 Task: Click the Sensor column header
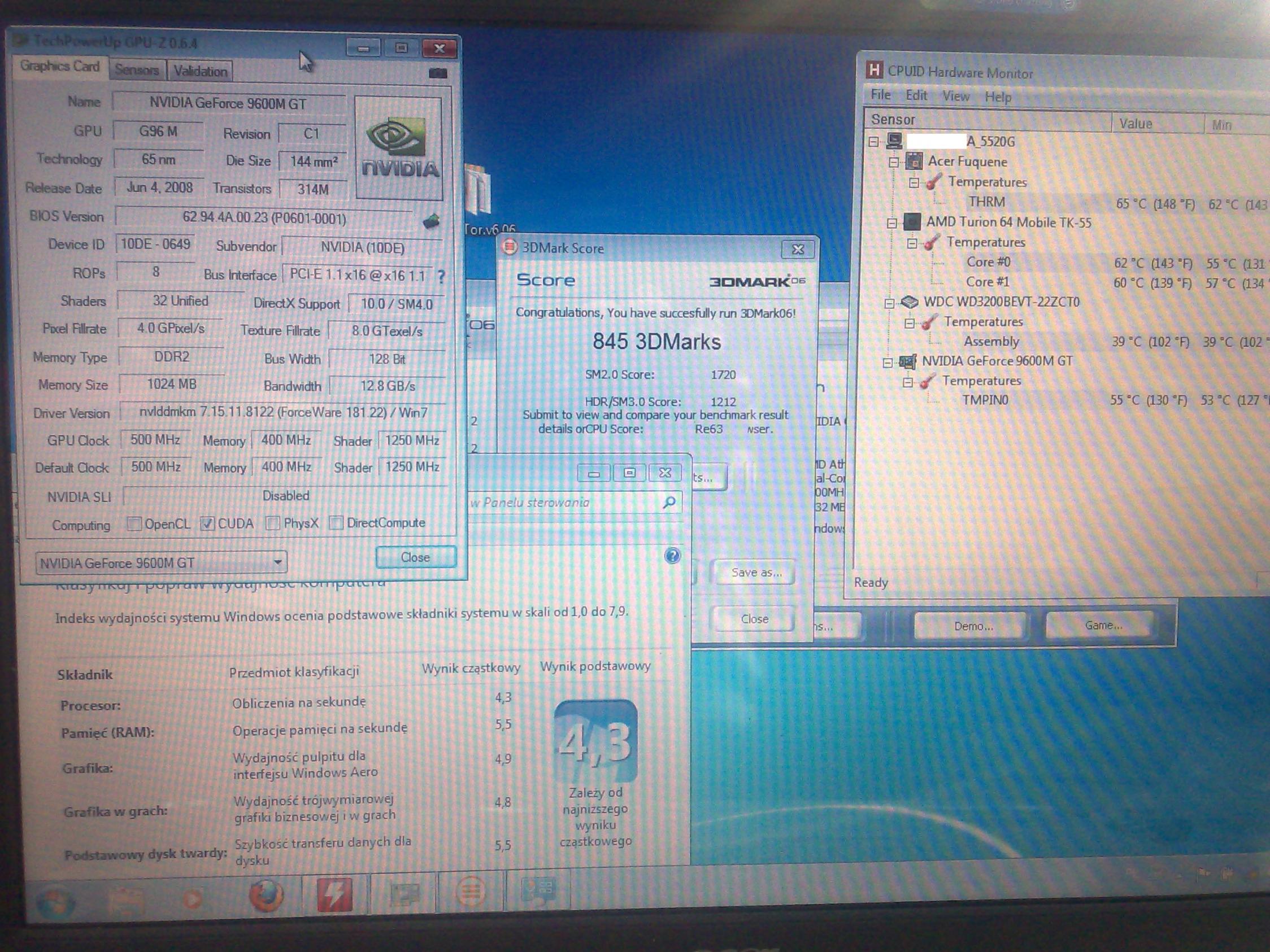[x=988, y=120]
